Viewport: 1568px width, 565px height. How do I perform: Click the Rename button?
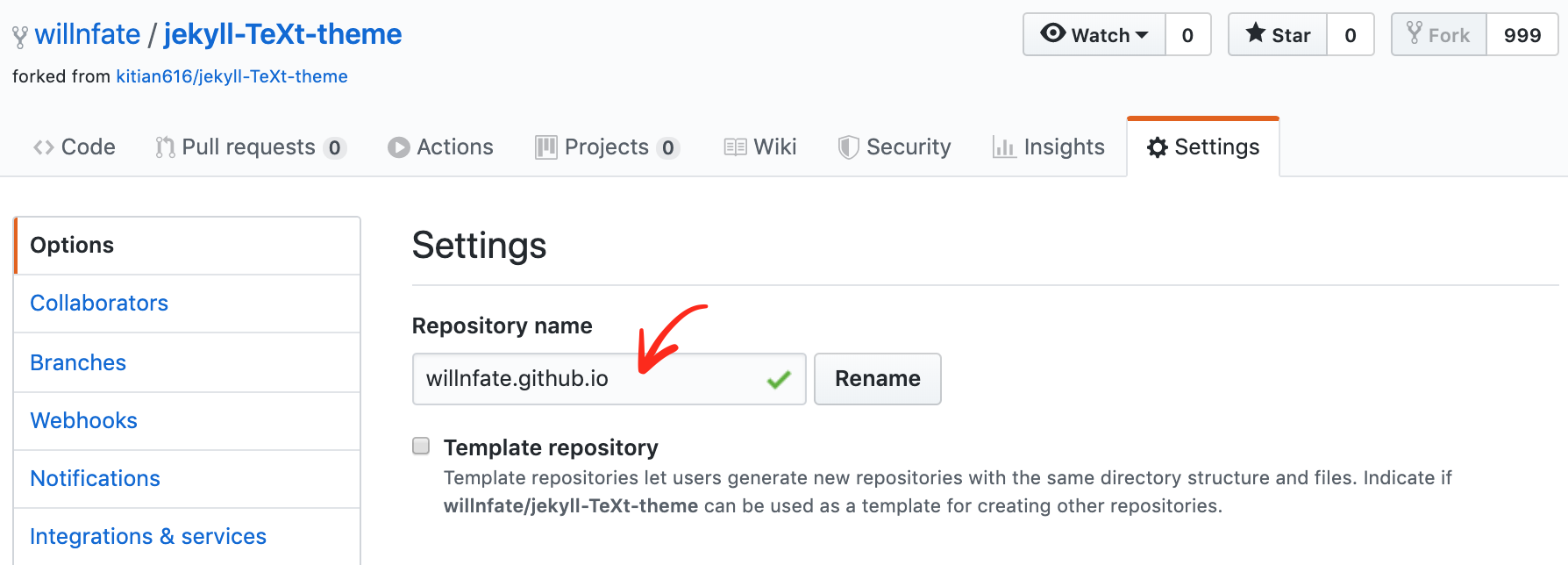pyautogui.click(x=878, y=379)
